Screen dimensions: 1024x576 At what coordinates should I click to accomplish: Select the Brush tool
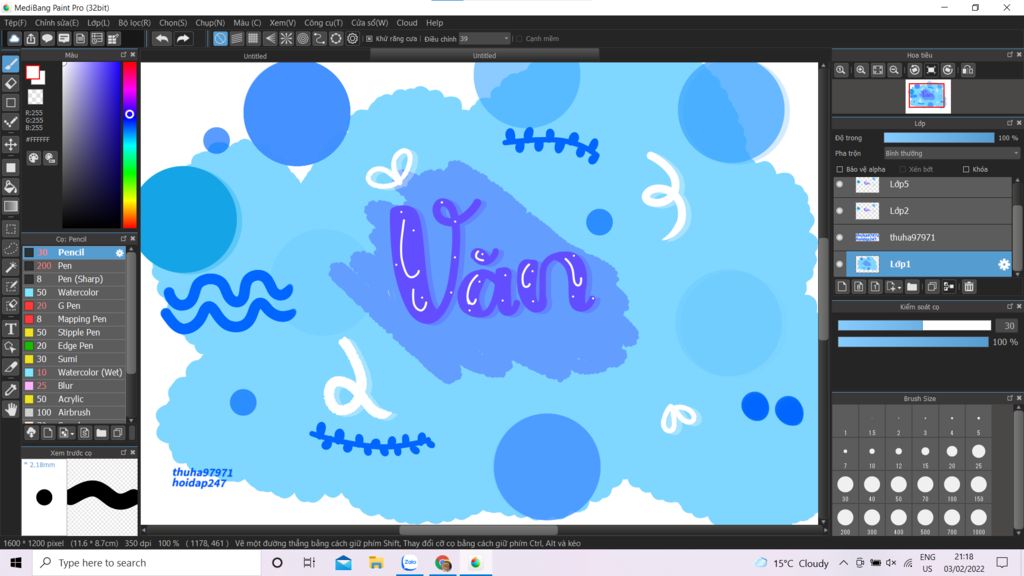[10, 64]
